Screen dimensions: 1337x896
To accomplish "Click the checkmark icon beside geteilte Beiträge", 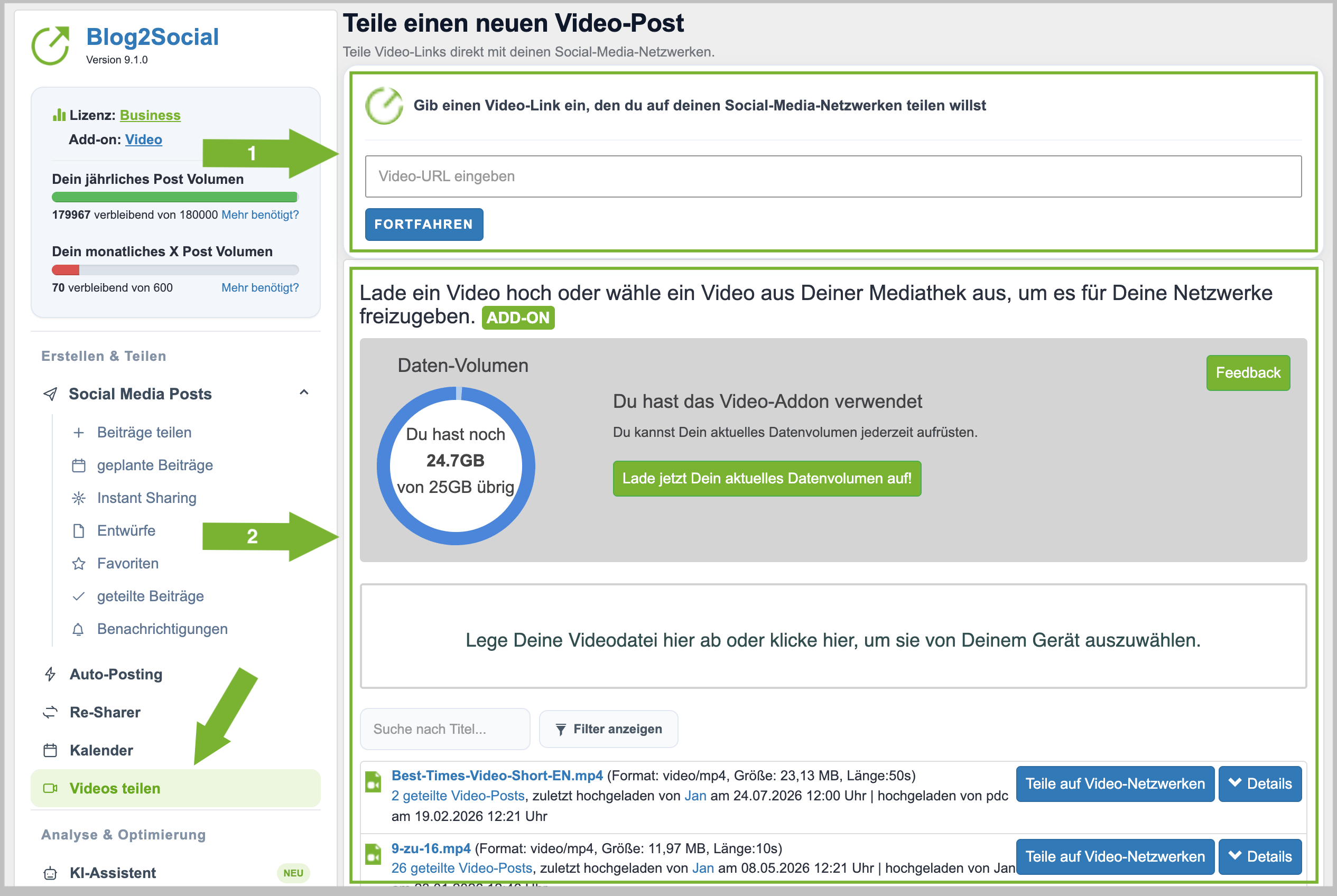I will (79, 596).
